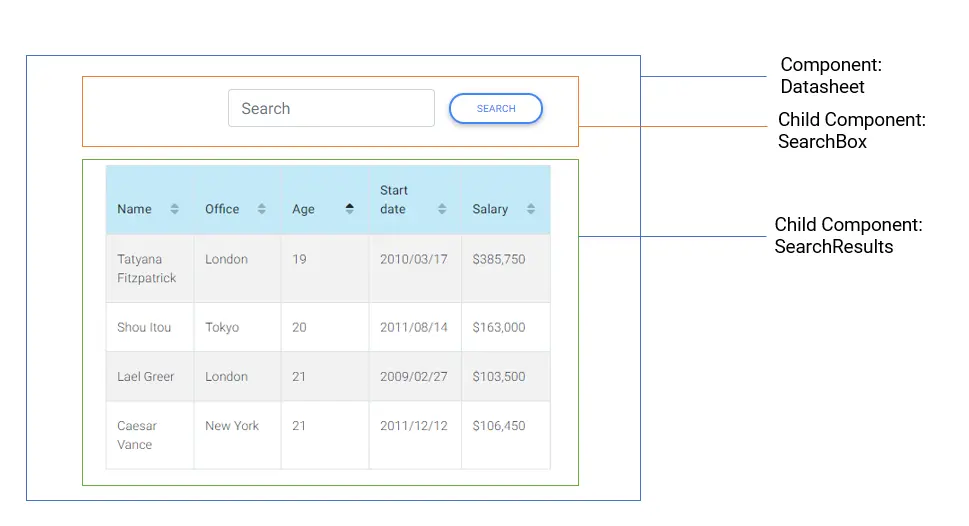Click the blue SEARCH button
The height and width of the screenshot is (526, 969).
click(496, 109)
